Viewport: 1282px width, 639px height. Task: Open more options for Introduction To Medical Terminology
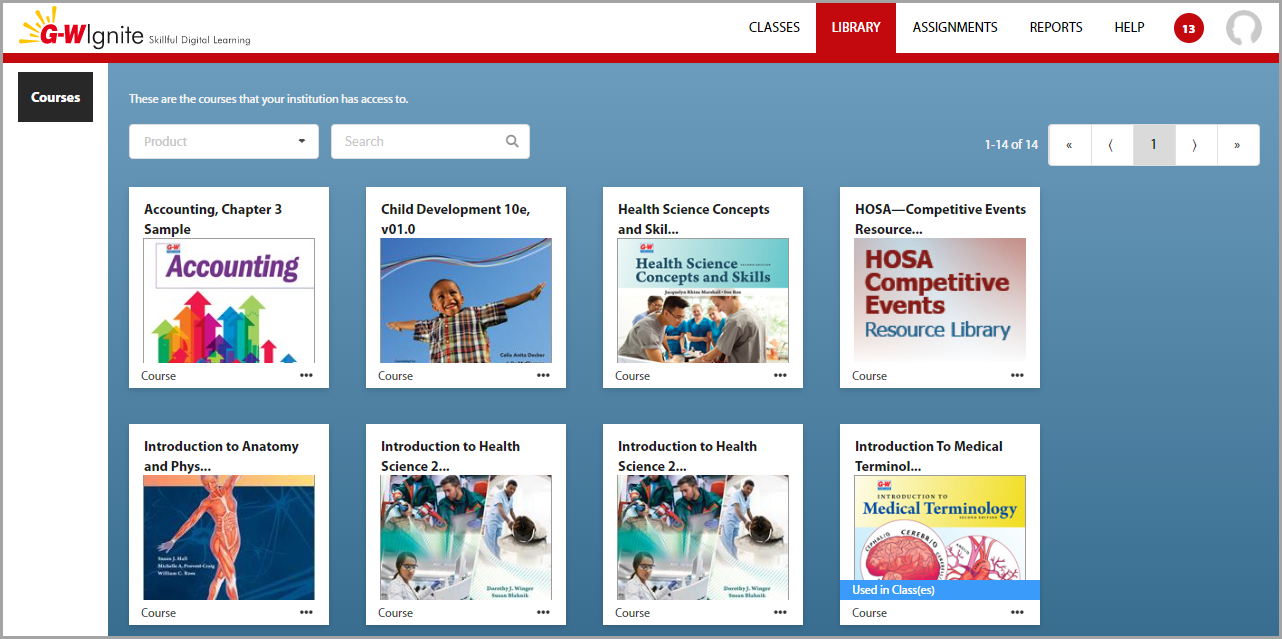(1017, 613)
